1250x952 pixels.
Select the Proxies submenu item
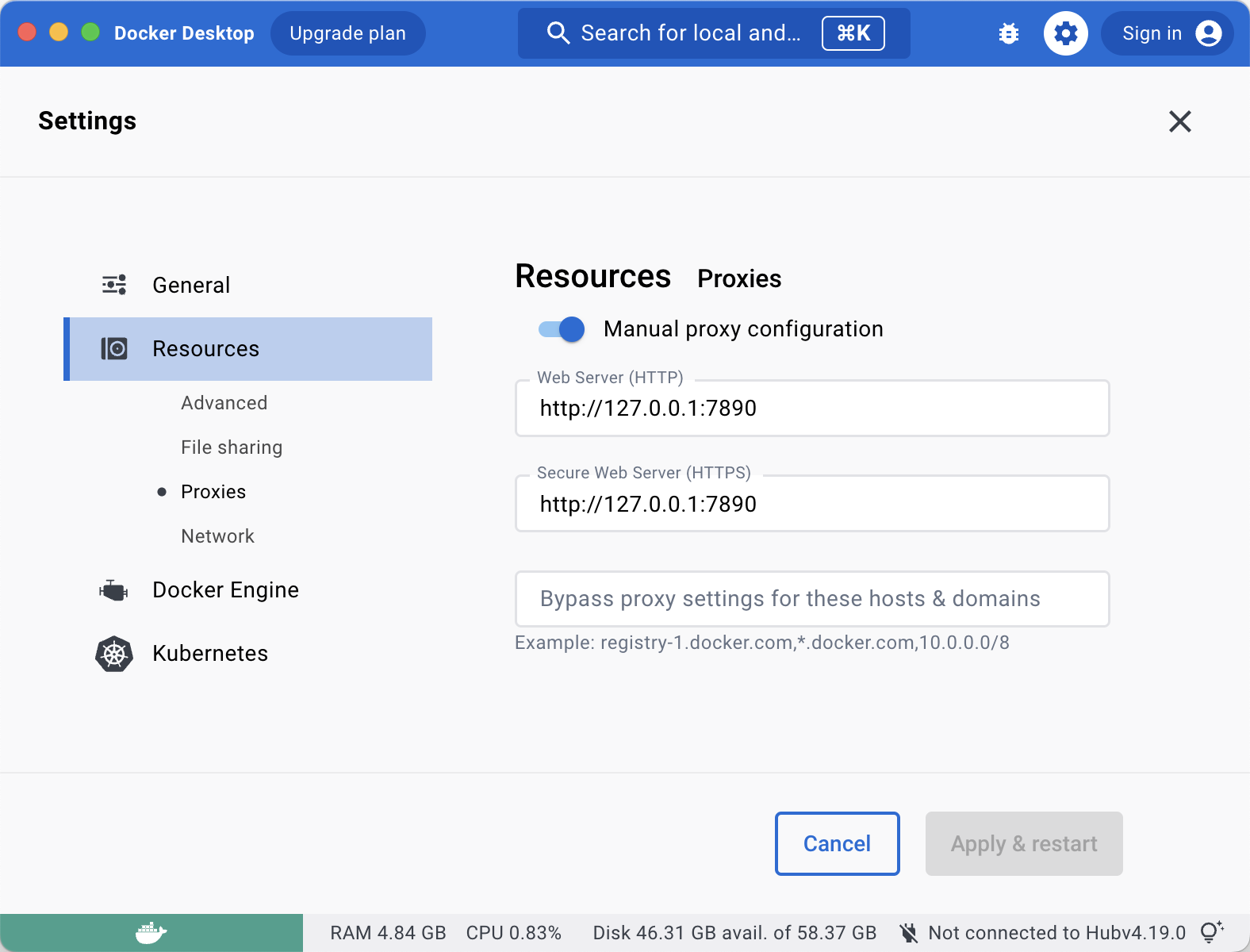pyautogui.click(x=213, y=492)
